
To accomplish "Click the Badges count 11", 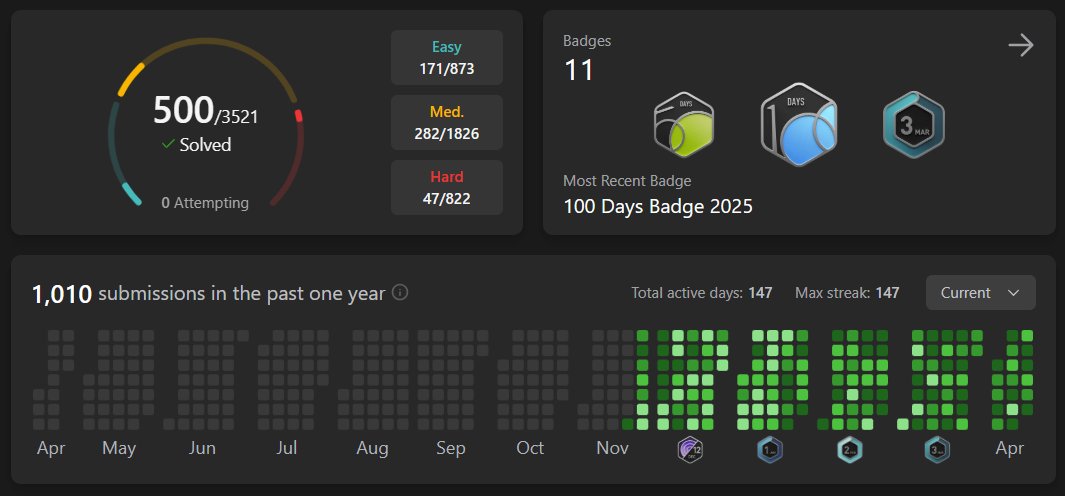I will (579, 70).
